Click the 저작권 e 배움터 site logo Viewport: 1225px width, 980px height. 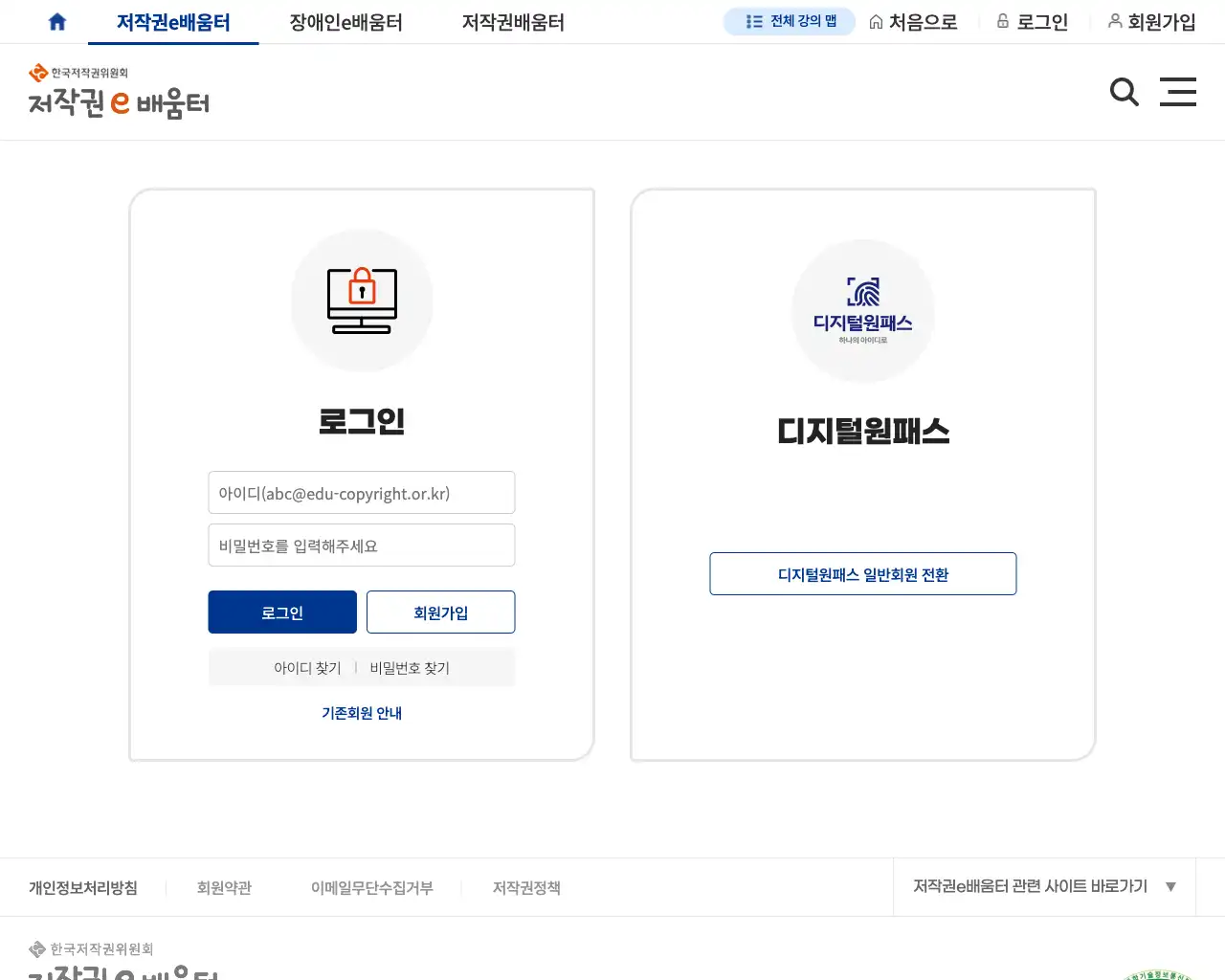[x=119, y=91]
